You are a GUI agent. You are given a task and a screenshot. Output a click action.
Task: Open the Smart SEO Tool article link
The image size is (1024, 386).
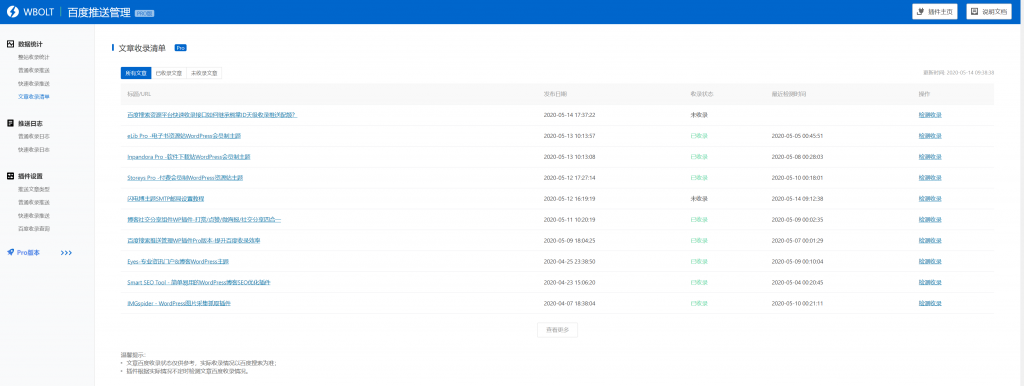[199, 283]
